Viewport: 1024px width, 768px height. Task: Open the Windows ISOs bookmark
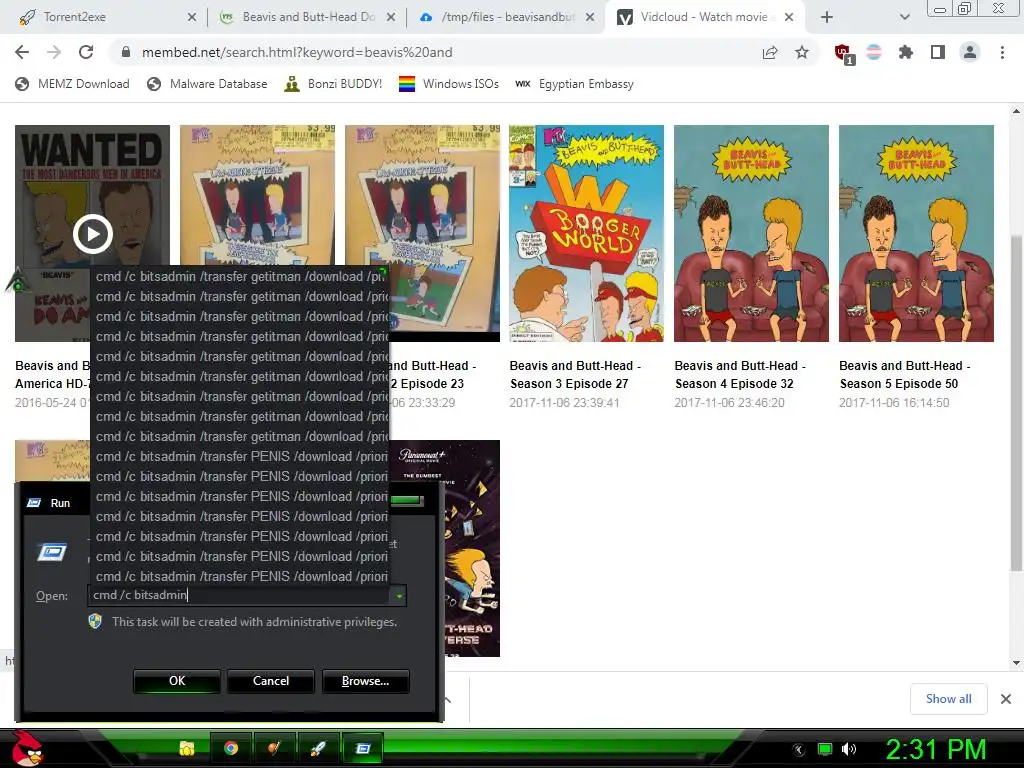pos(449,84)
